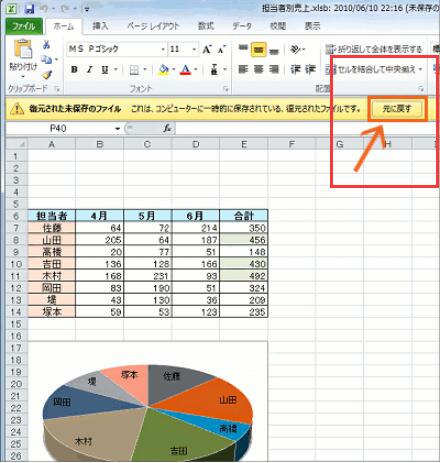440x463 pixels.
Task: Open the Paste options dropdown arrow
Action: (23, 77)
